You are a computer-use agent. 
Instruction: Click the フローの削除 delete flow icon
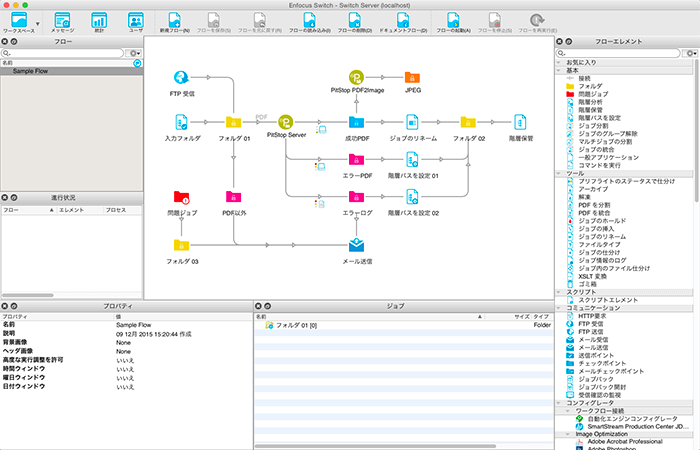(354, 21)
